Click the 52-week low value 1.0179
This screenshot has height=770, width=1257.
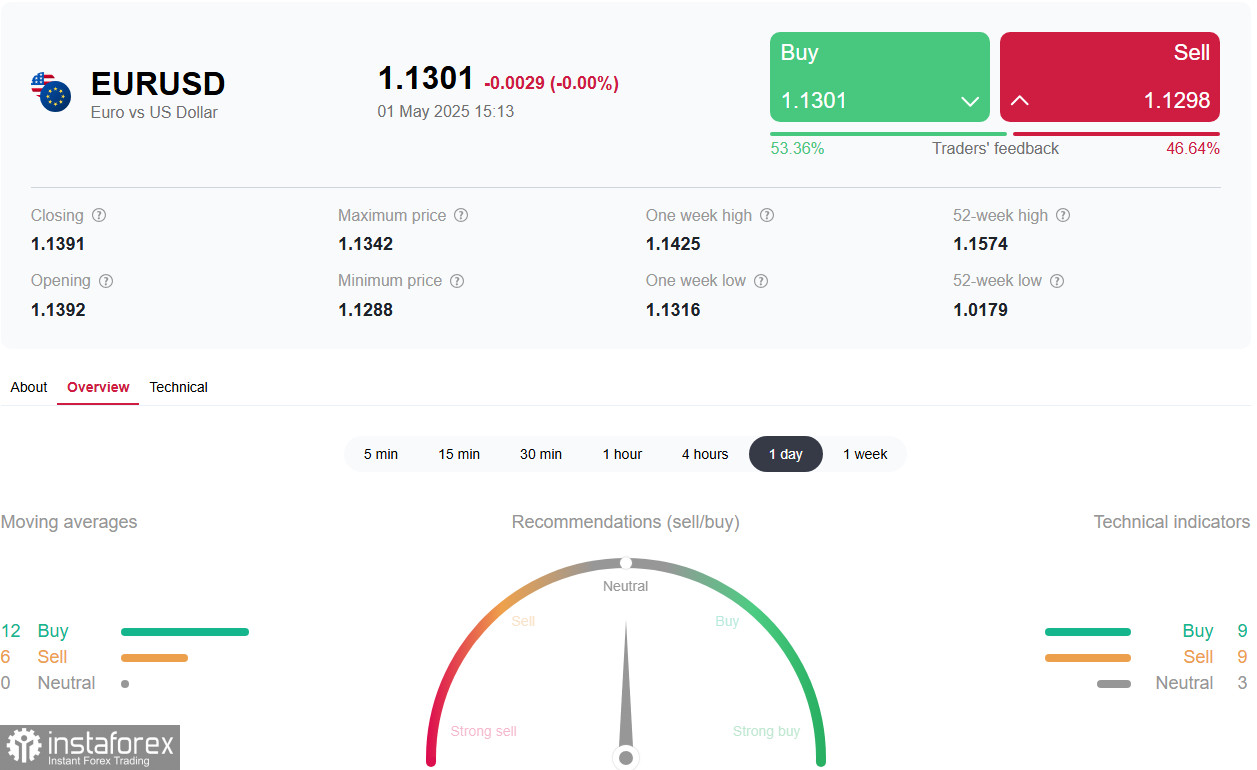click(x=981, y=310)
